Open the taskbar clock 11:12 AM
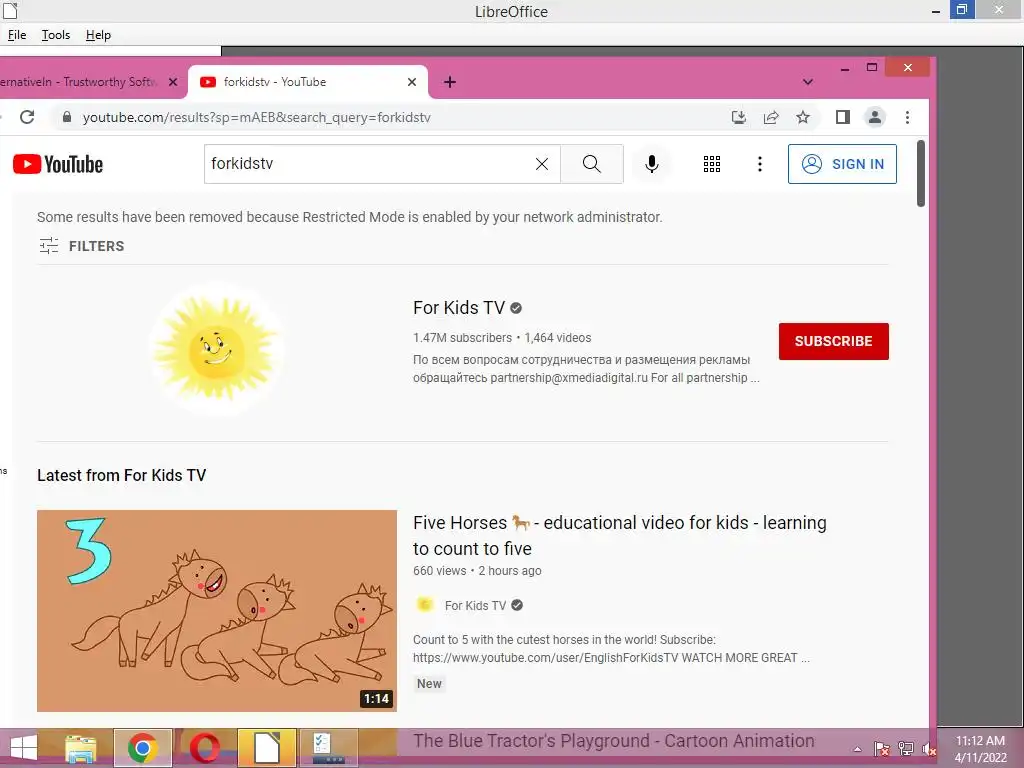The image size is (1024, 768). click(980, 748)
